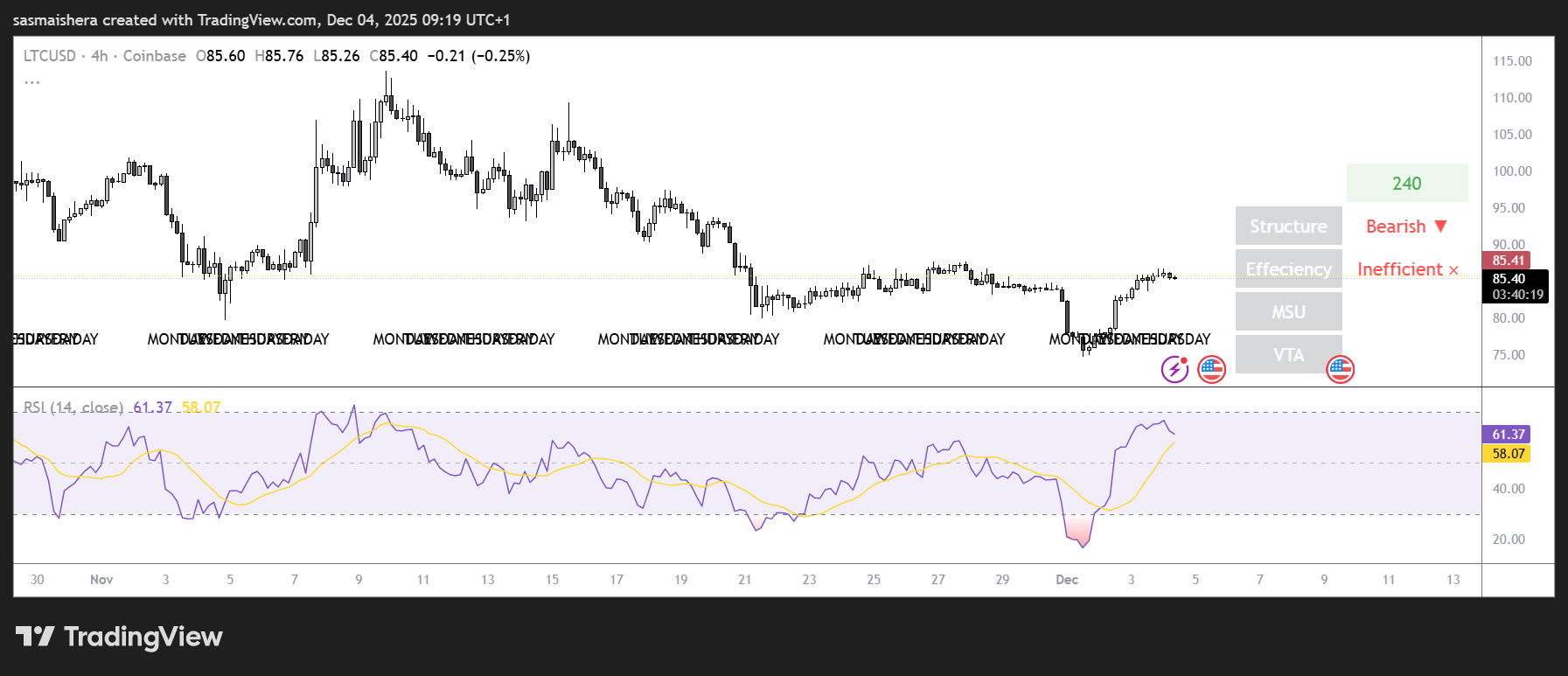The width and height of the screenshot is (1568, 676).
Task: Select the low value L85.26
Action: [x=337, y=56]
